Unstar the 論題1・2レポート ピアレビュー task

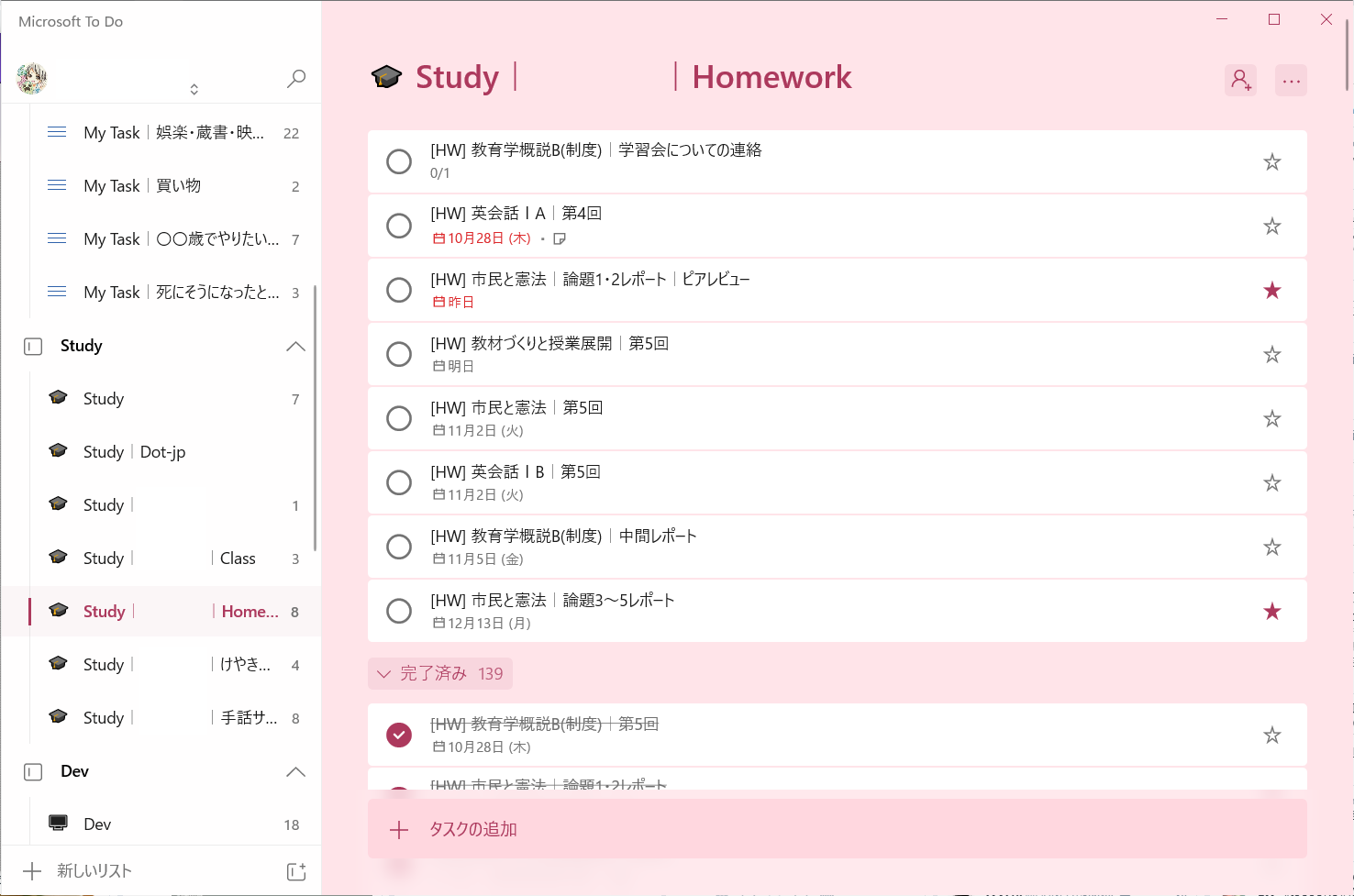(1271, 291)
